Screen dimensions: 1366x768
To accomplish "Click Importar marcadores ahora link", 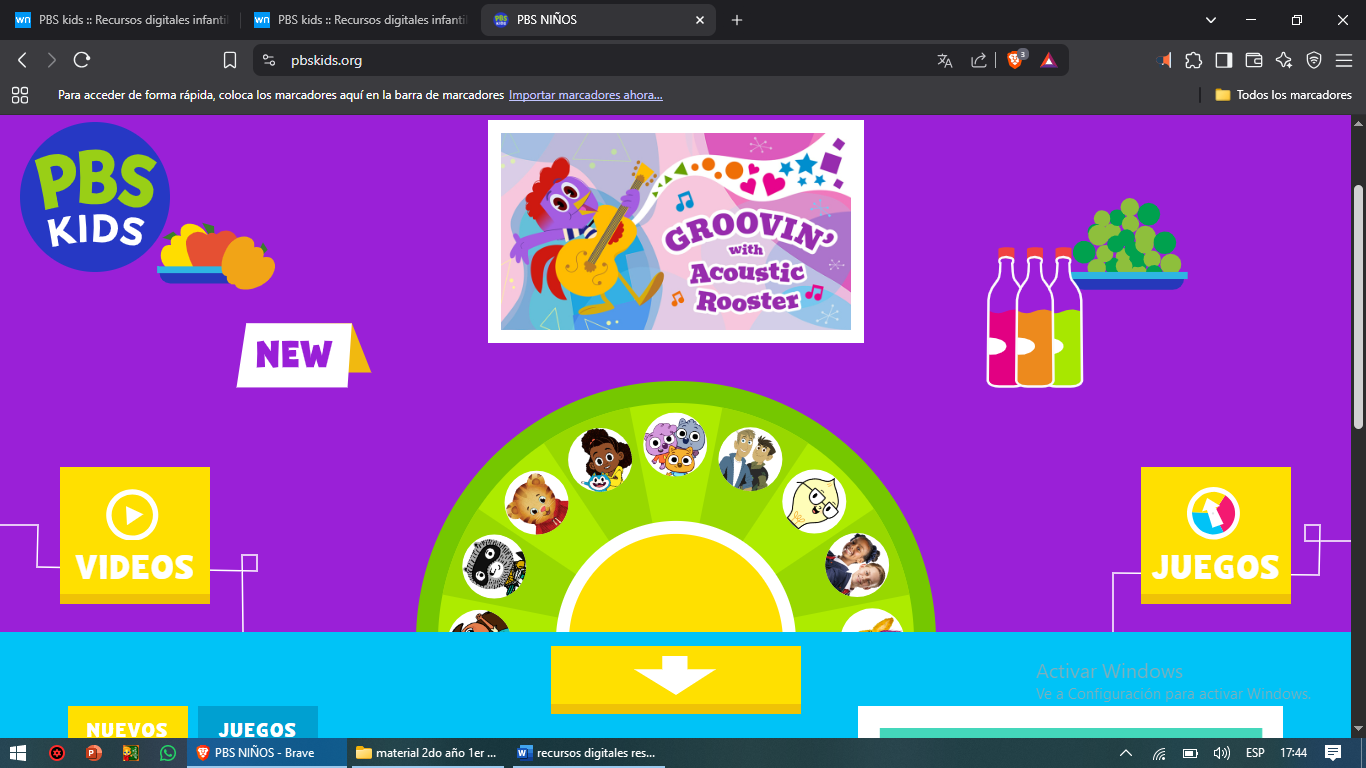I will pos(585,94).
